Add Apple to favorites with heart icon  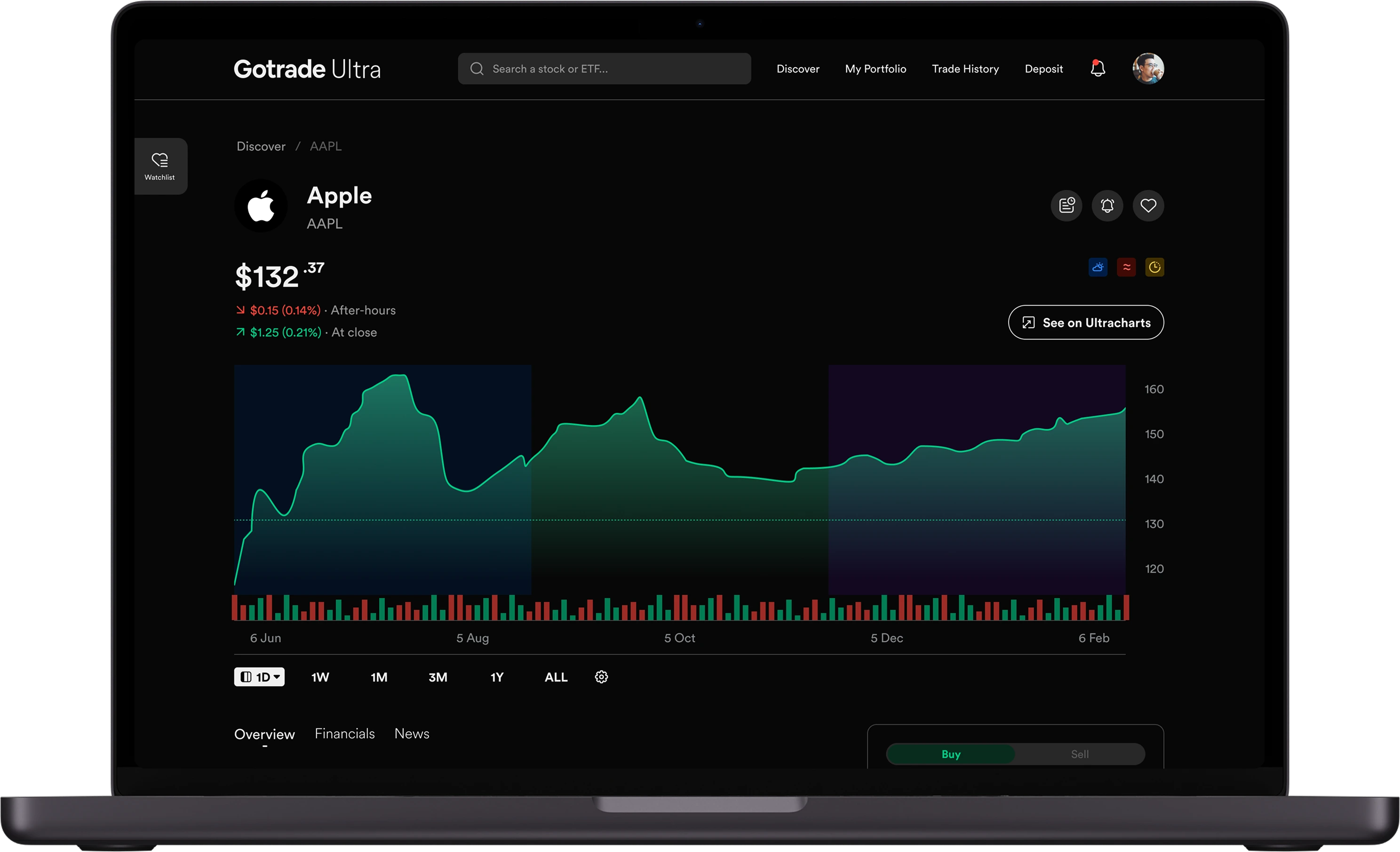click(x=1148, y=205)
